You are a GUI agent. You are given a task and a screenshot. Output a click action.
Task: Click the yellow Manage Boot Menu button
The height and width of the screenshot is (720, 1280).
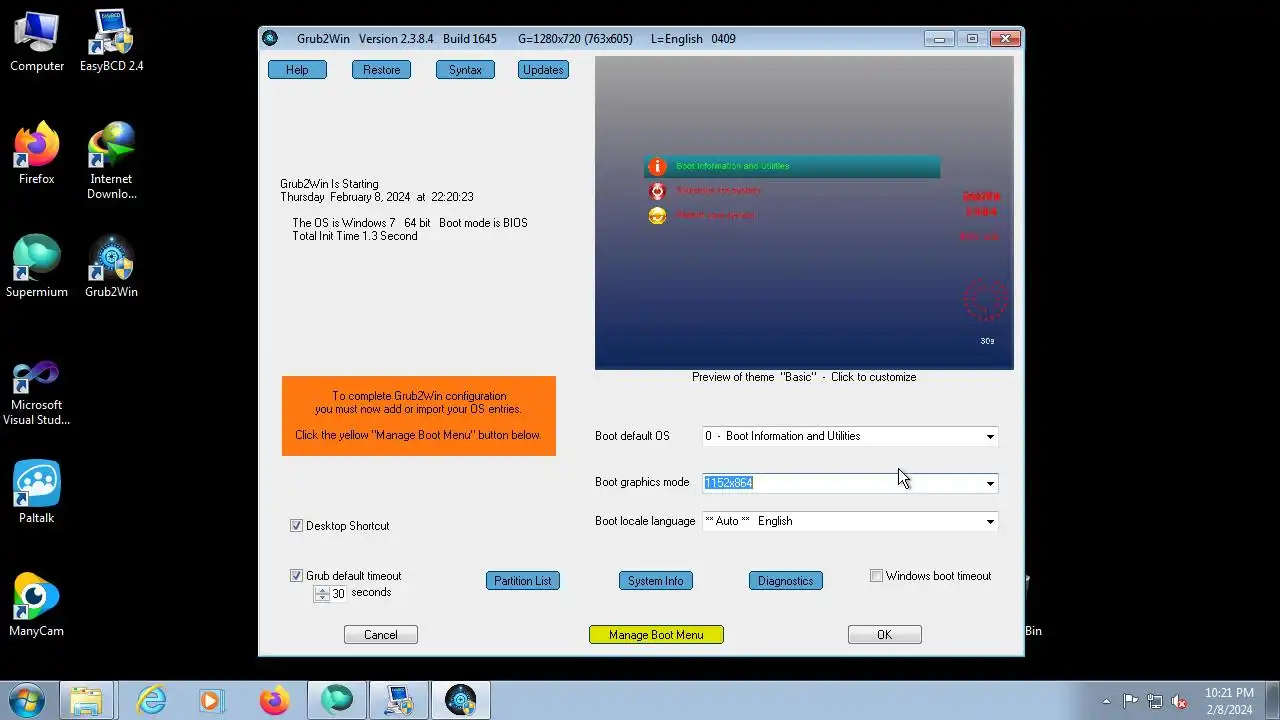click(x=656, y=635)
